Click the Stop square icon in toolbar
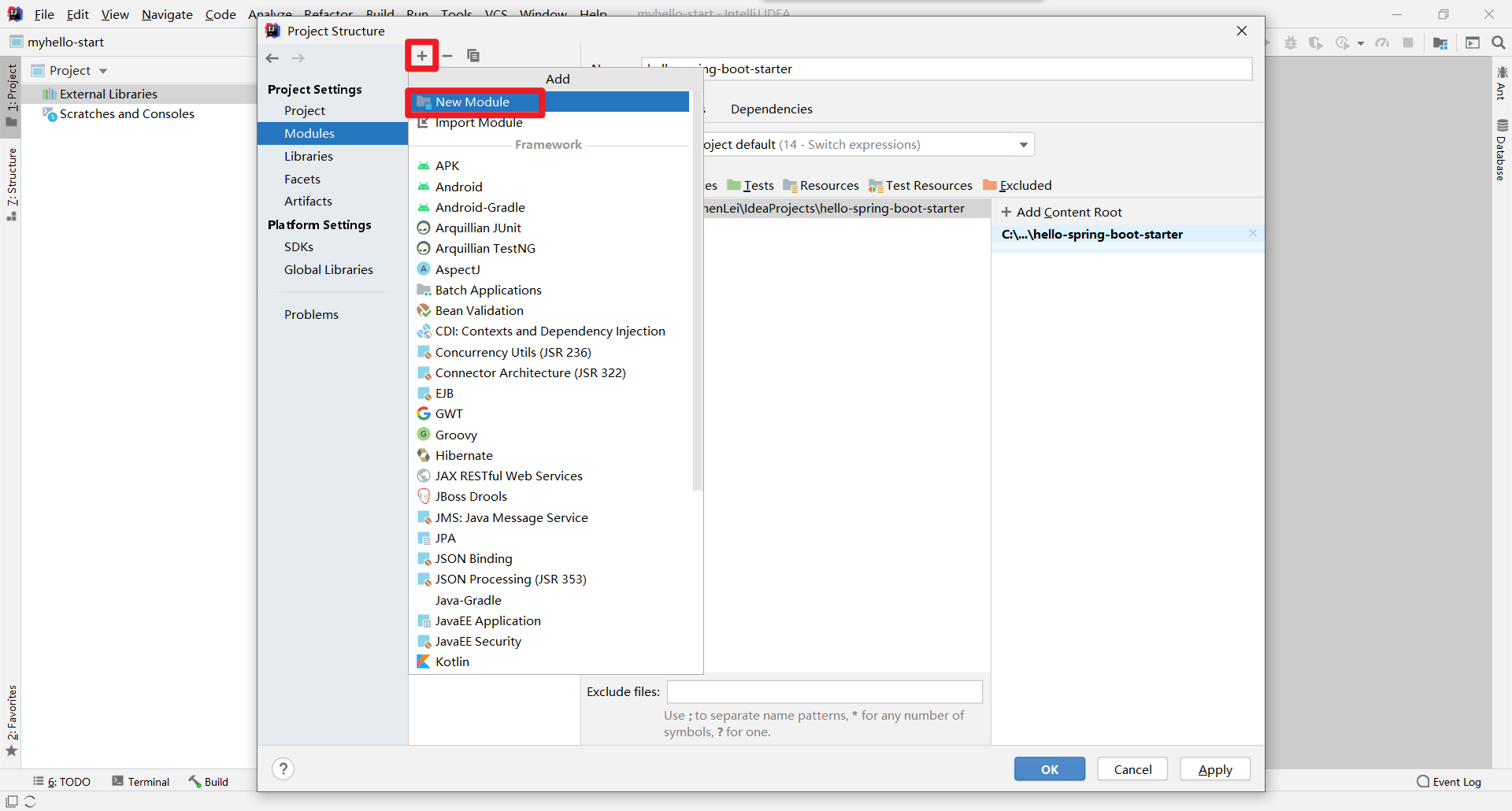 1408,43
